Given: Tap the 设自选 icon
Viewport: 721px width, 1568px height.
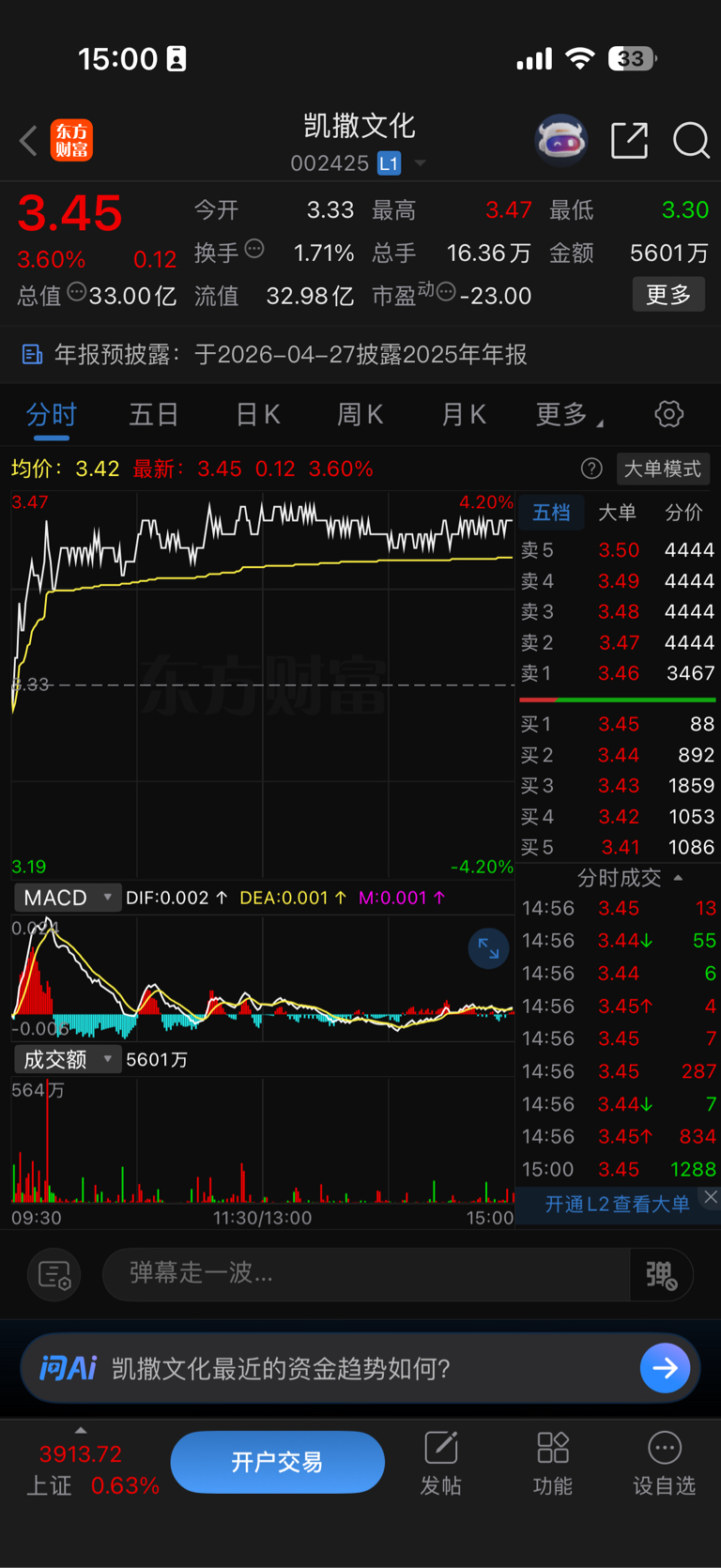Looking at the screenshot, I should [665, 1448].
